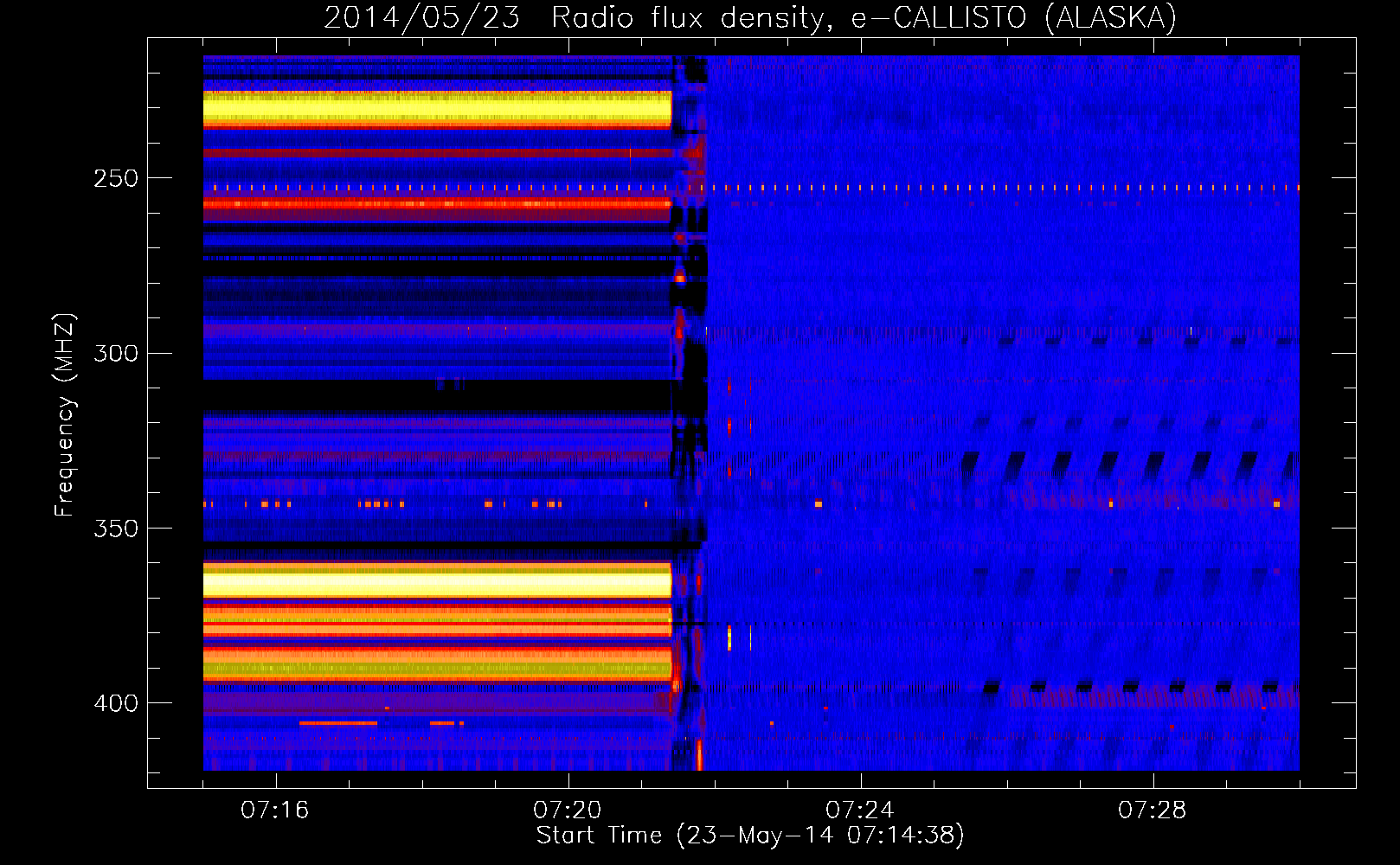Click the date '2014/05/23' in the title
Screen dimensions: 1400x865
click(422, 17)
